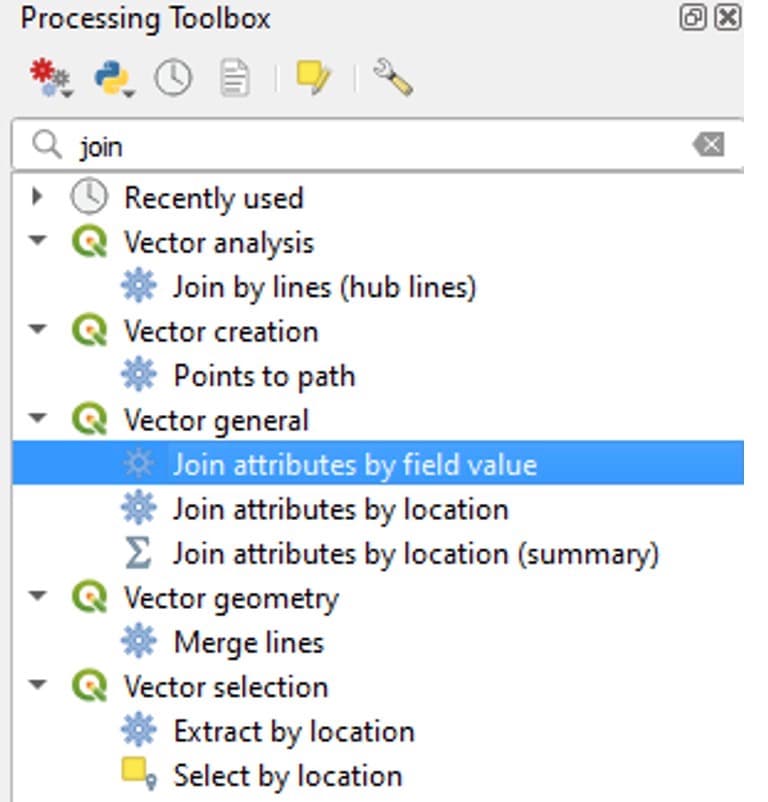
Task: Float the Processing Toolbox panel
Action: (x=692, y=18)
